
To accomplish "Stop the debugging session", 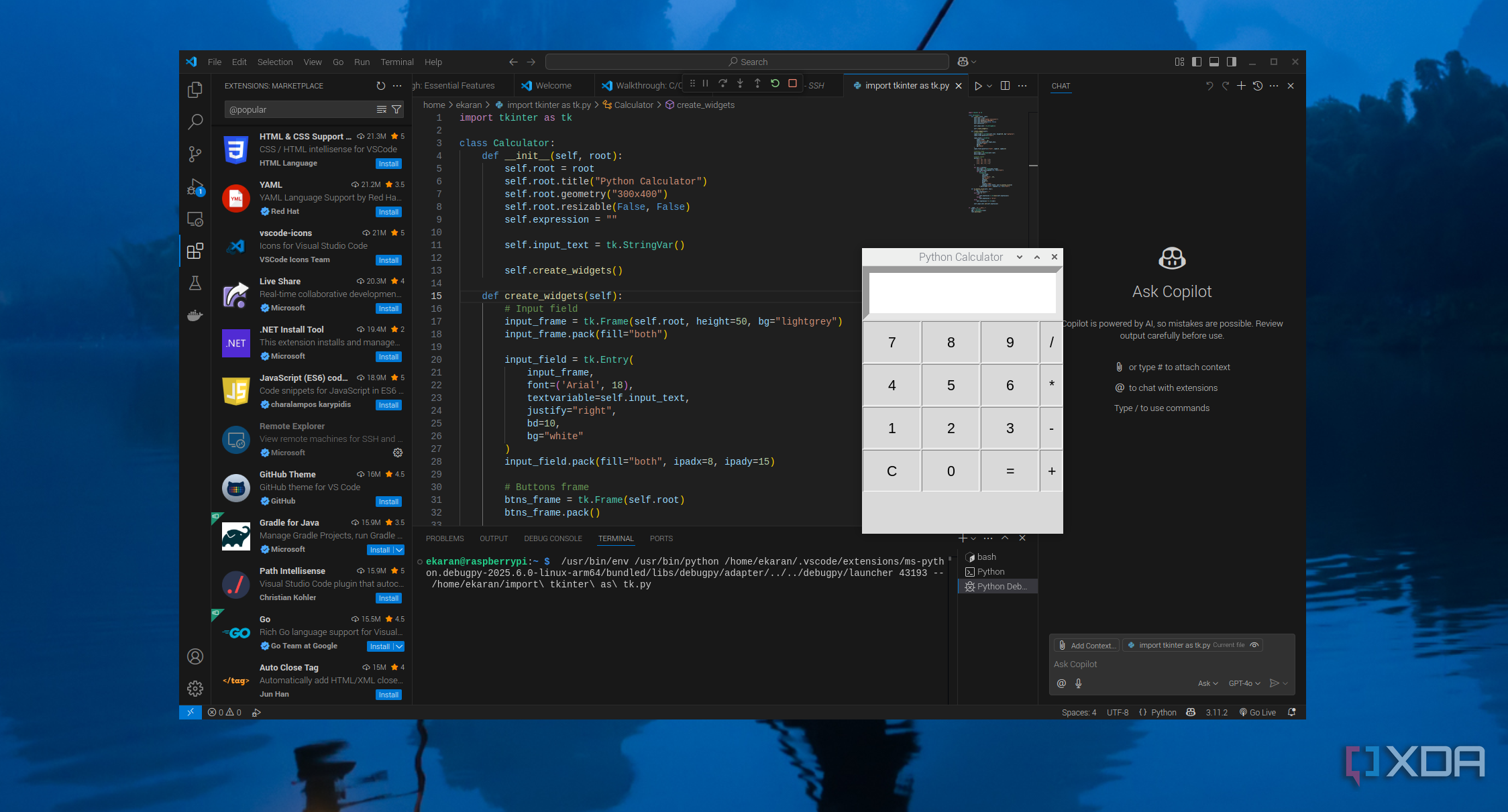I will point(792,84).
